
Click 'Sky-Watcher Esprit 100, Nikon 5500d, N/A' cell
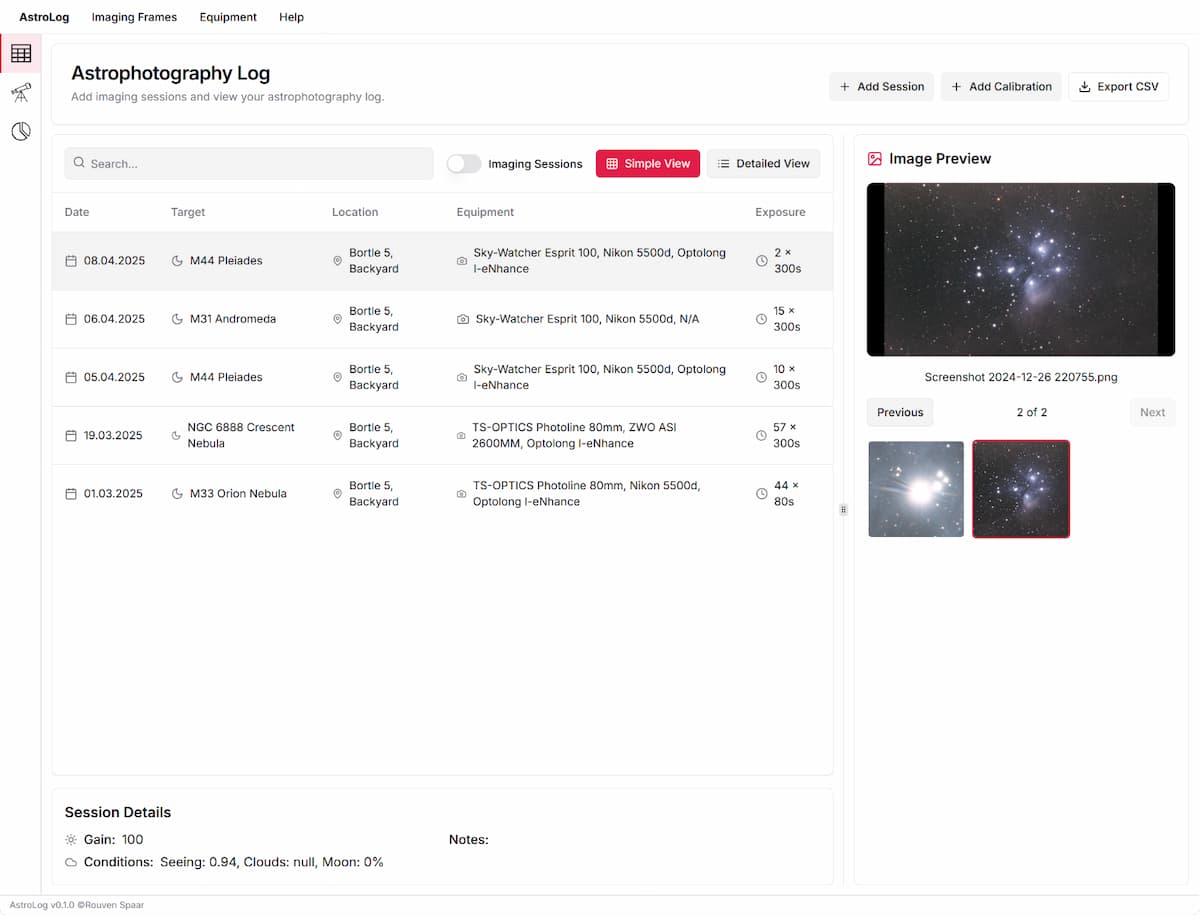(587, 319)
